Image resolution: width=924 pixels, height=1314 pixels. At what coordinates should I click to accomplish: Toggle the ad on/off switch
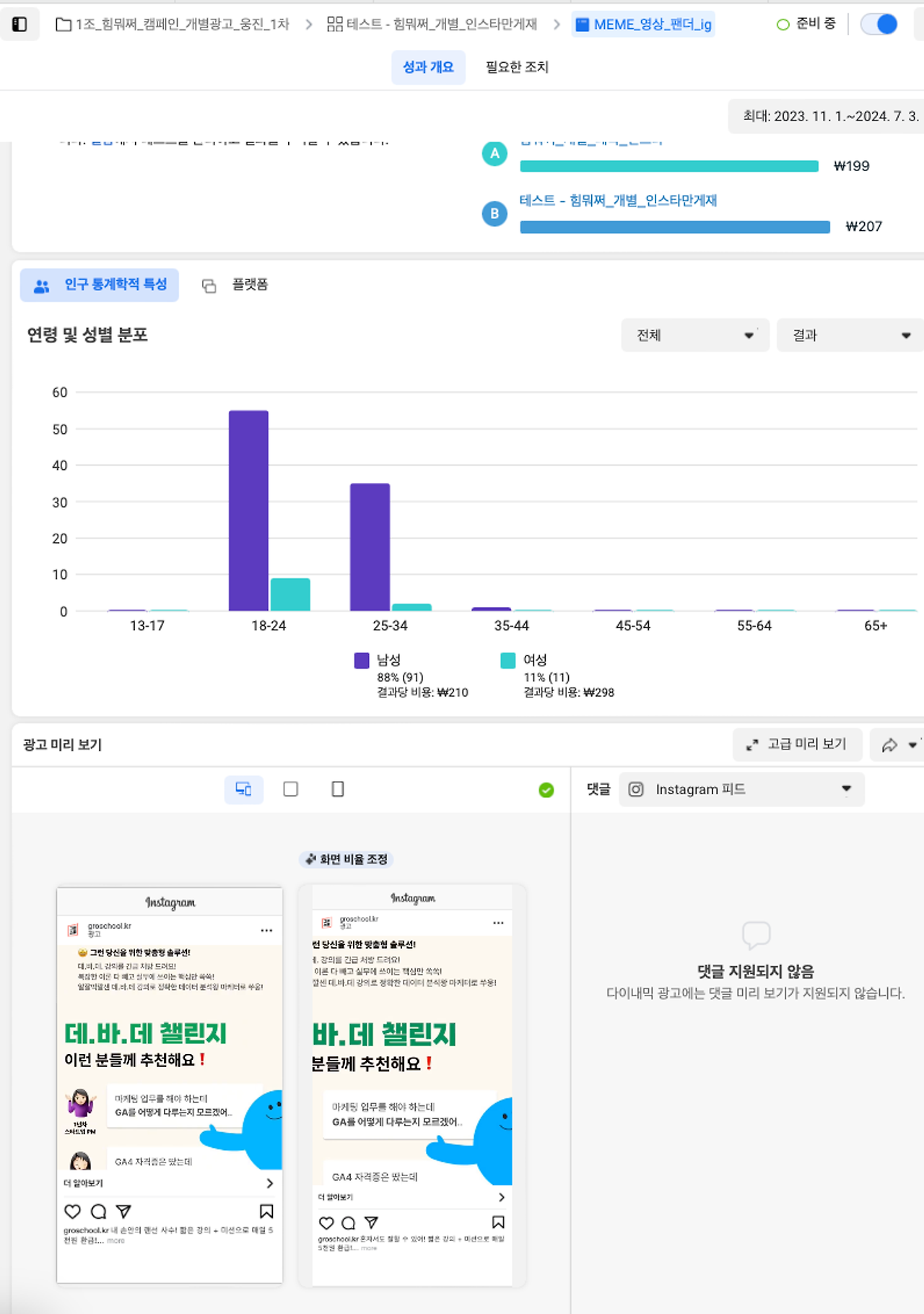[x=879, y=25]
